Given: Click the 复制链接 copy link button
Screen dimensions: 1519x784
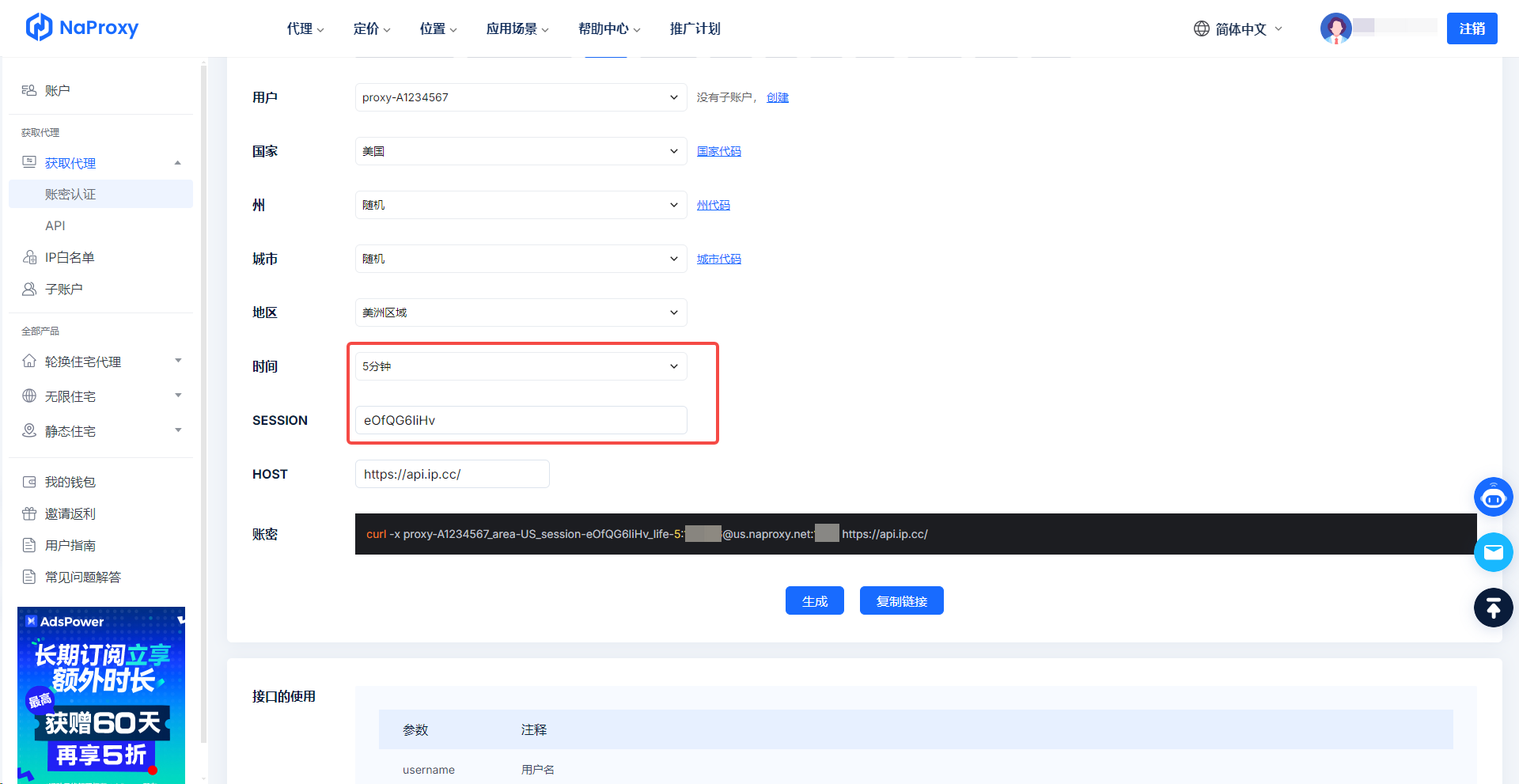Looking at the screenshot, I should pyautogui.click(x=901, y=600).
